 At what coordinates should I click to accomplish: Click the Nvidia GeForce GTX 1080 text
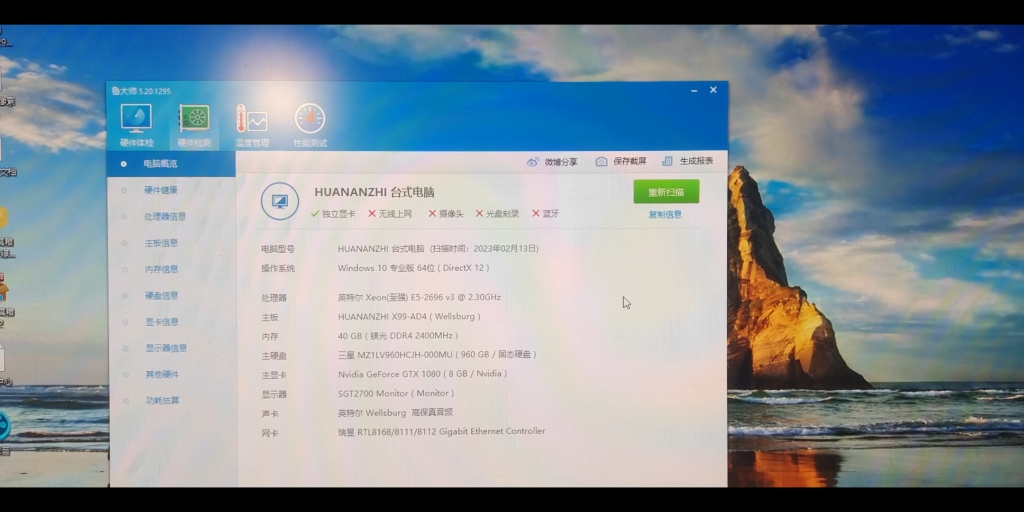click(x=423, y=374)
